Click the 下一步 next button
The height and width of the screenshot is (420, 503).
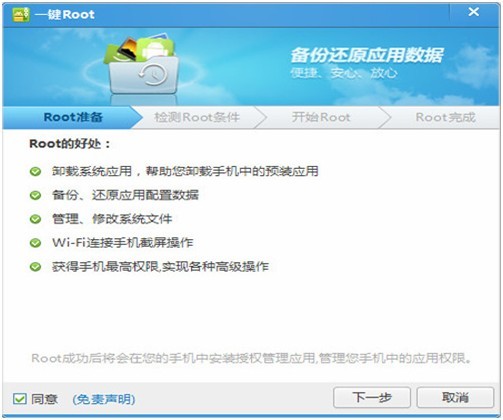point(372,397)
